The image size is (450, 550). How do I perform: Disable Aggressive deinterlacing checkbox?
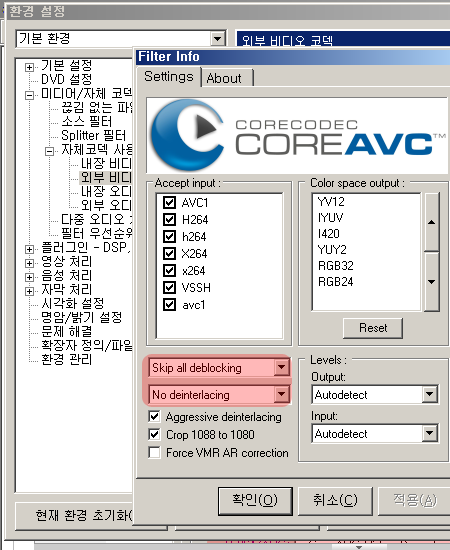[154, 417]
